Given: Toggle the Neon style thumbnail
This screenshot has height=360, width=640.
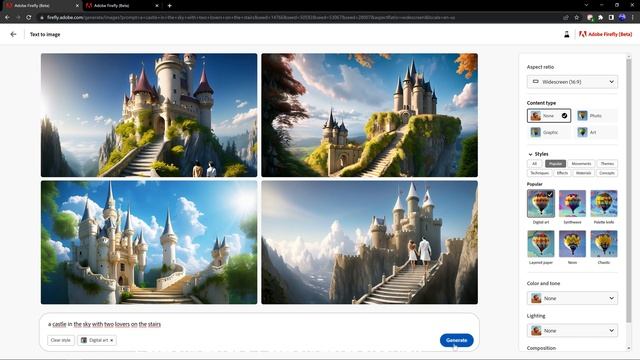Looking at the screenshot, I should 572,244.
